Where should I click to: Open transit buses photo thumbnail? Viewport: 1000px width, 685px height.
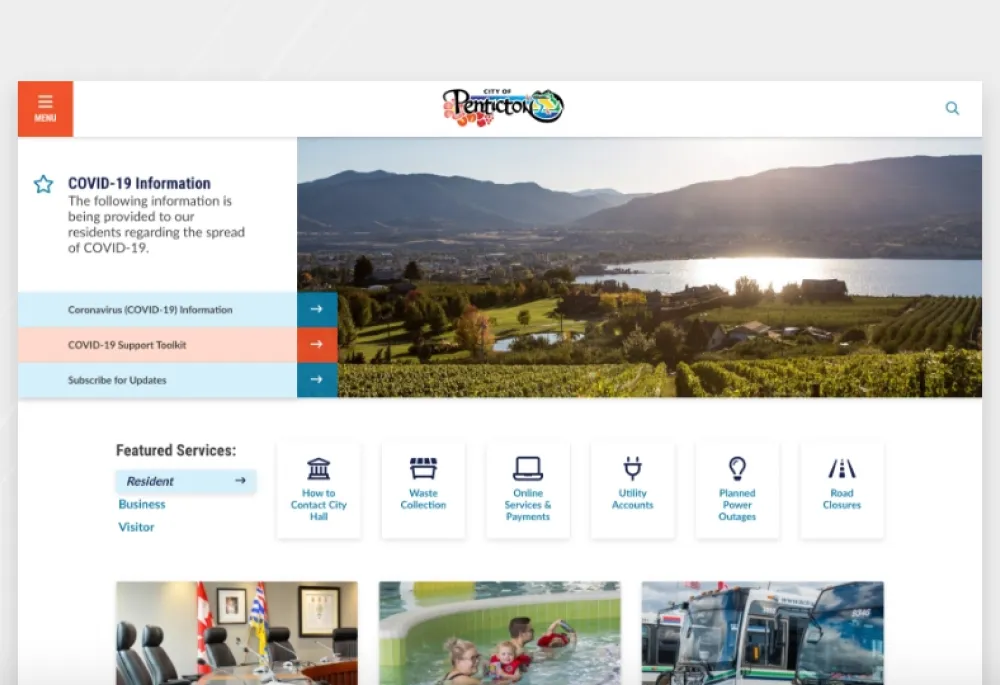[763, 633]
